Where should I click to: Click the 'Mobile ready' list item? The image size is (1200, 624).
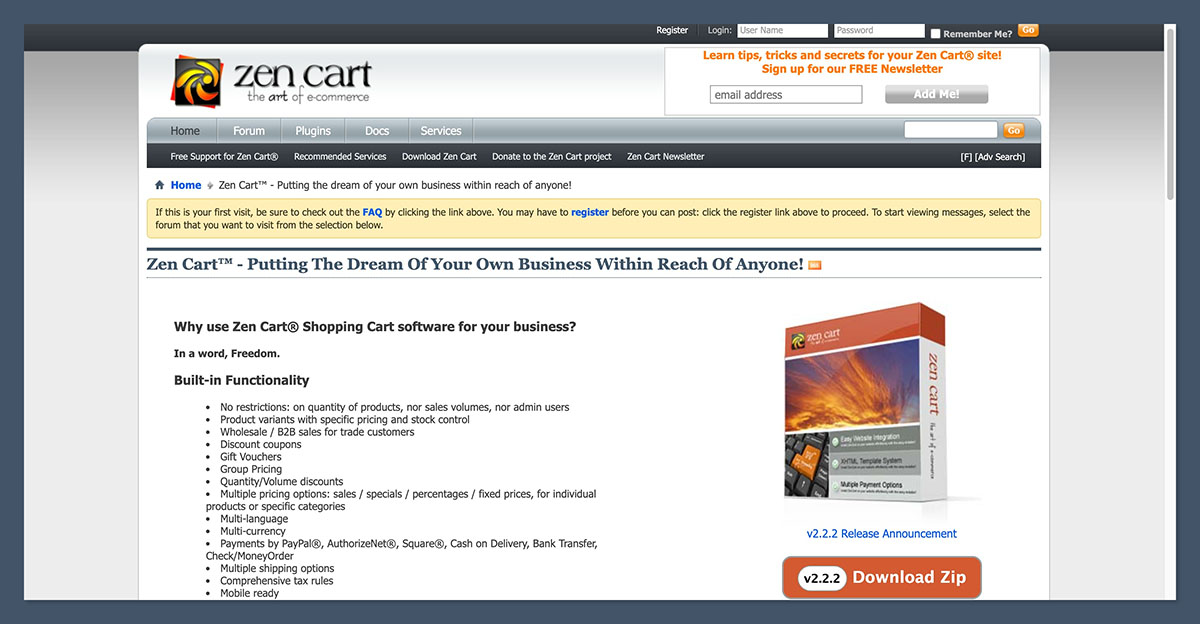tap(250, 594)
